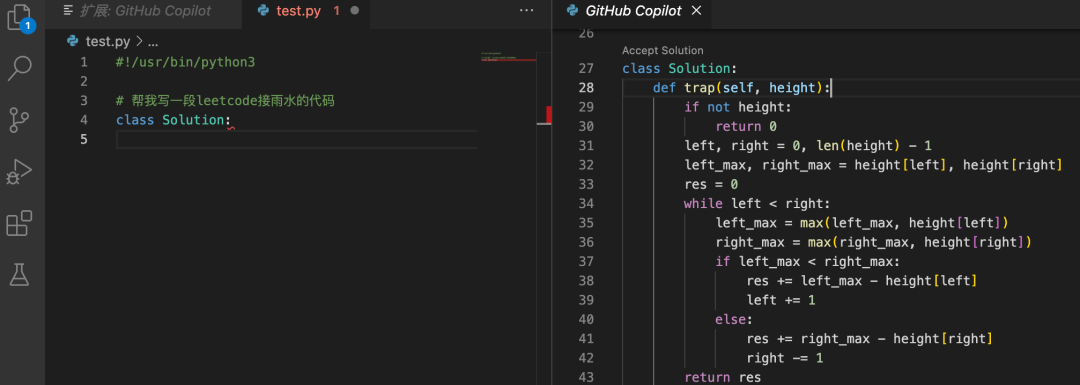Screen dimensions: 1080x385
Task: Click test.py in the breadcrumb
Action: [107, 41]
